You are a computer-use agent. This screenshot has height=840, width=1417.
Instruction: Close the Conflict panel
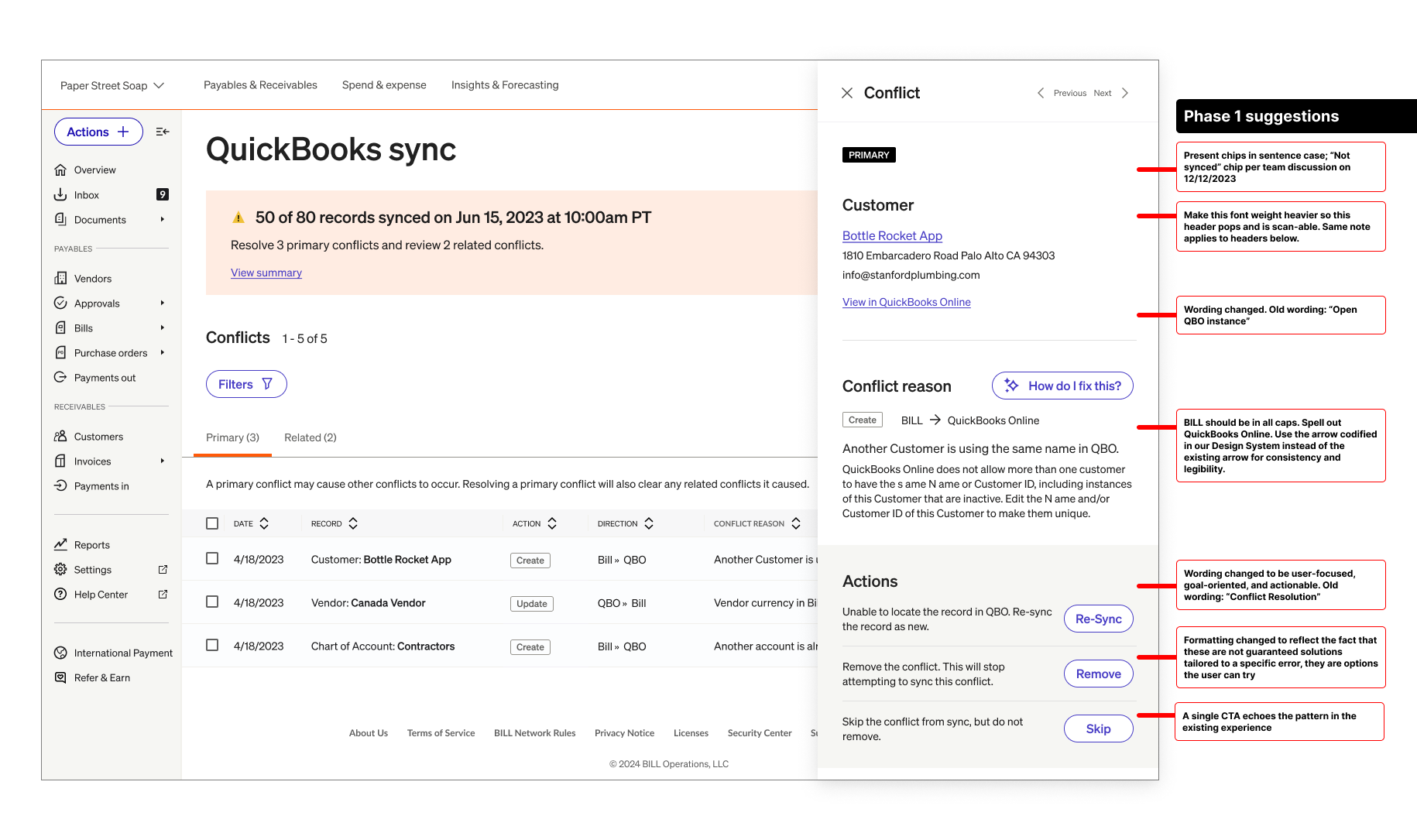click(847, 93)
